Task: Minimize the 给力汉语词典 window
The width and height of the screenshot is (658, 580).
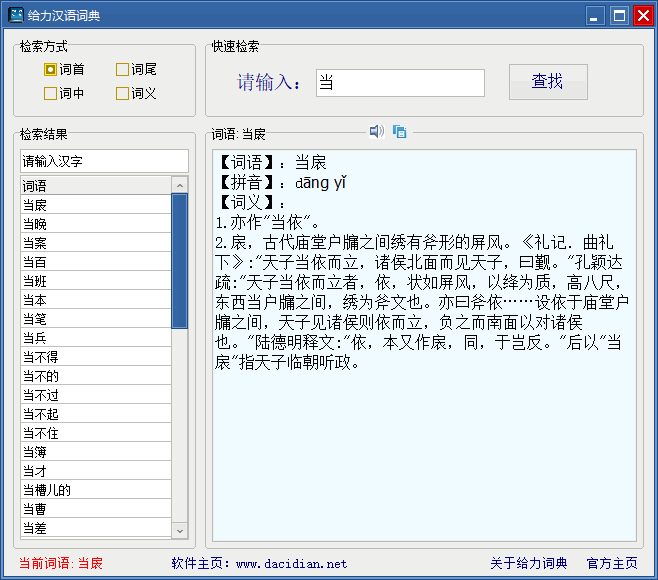Action: pos(595,16)
